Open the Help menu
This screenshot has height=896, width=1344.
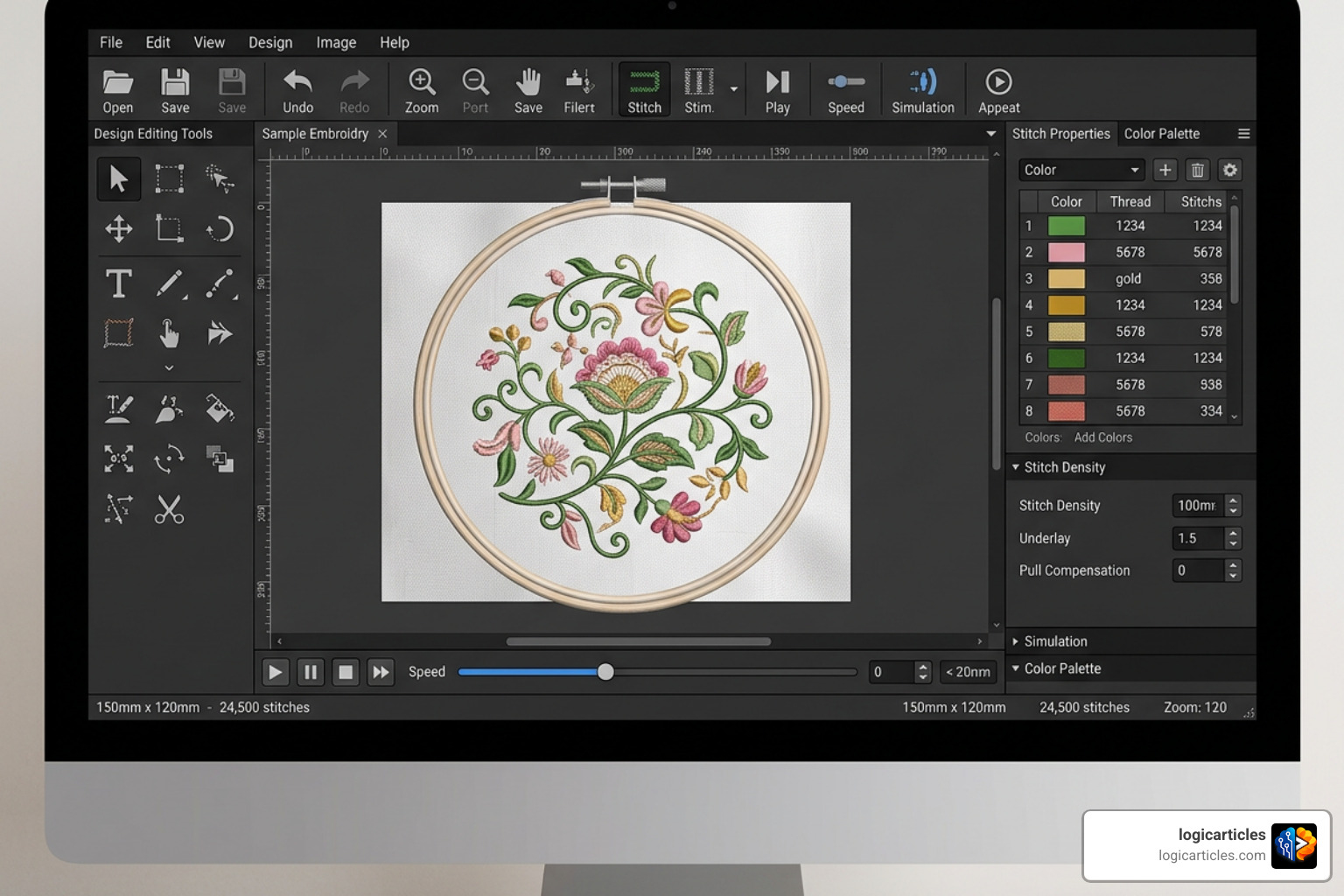(394, 42)
